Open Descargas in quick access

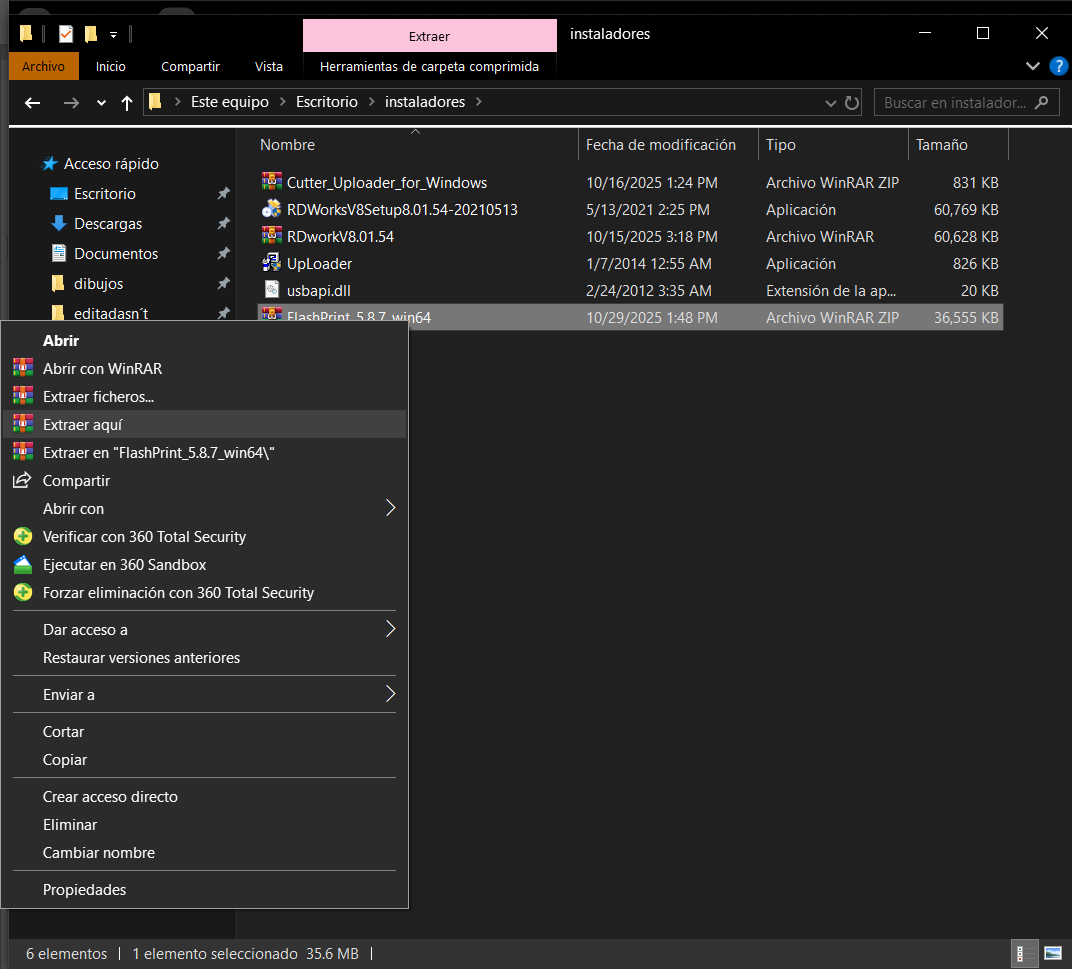(x=108, y=224)
